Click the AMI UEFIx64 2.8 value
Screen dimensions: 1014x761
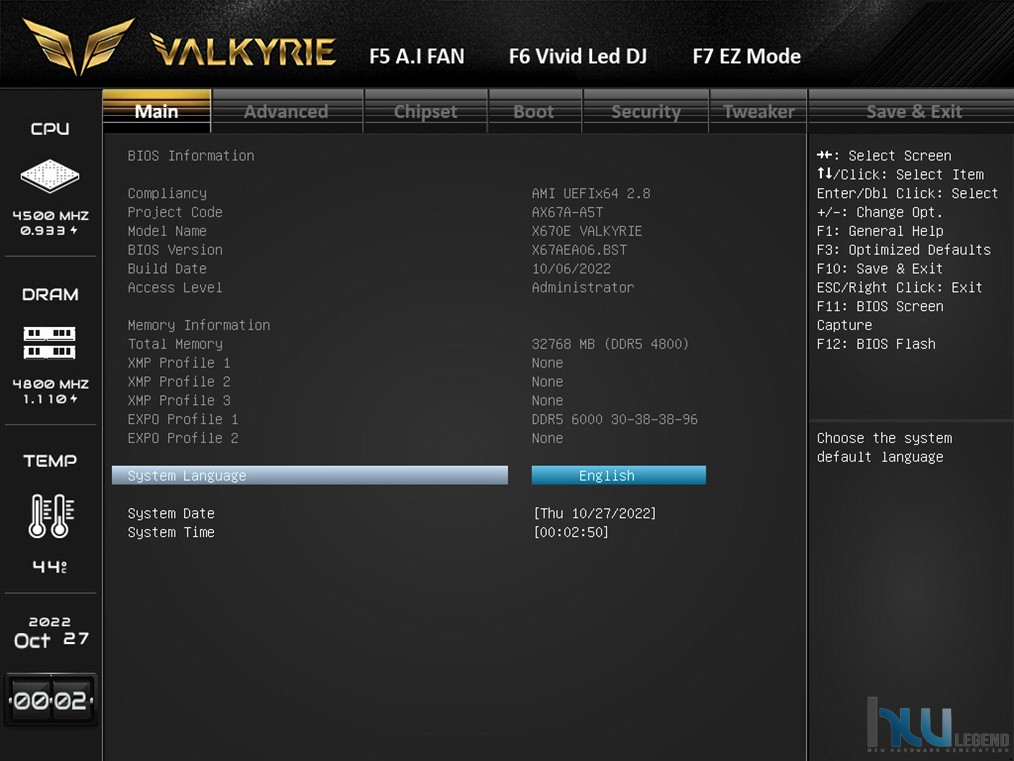[591, 193]
